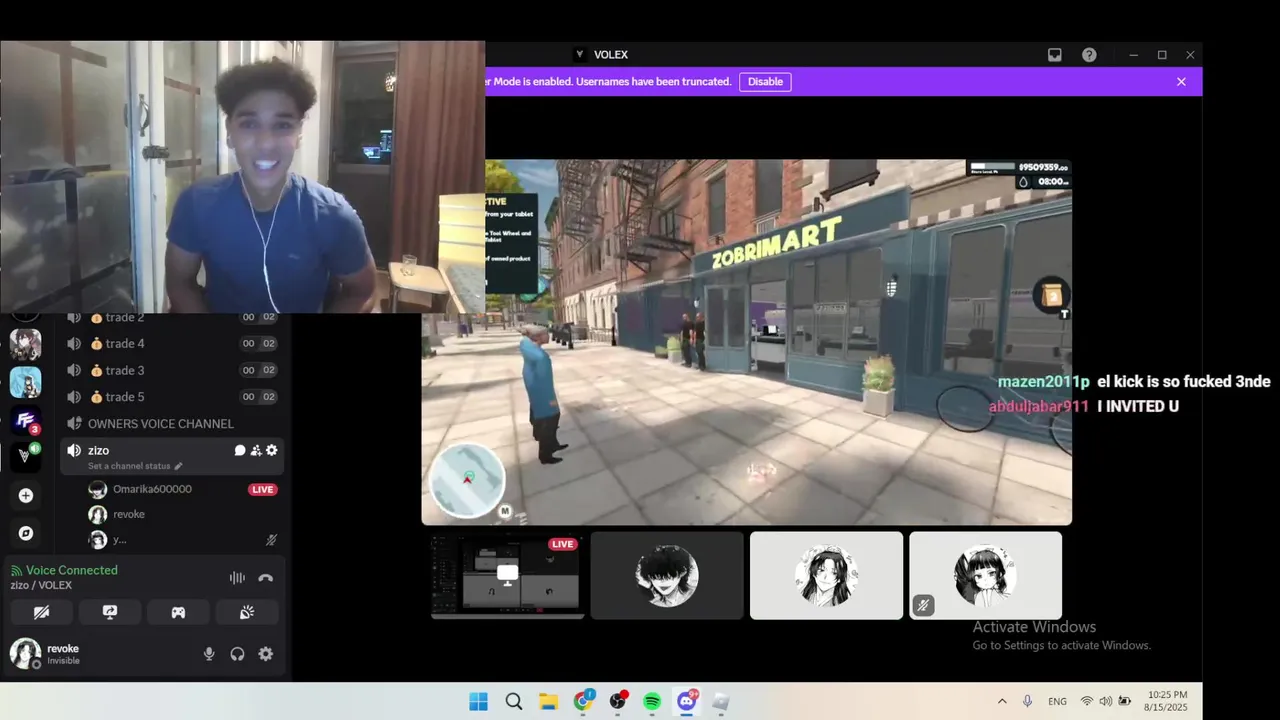Open the dark-haired anime avatar server

(26, 345)
